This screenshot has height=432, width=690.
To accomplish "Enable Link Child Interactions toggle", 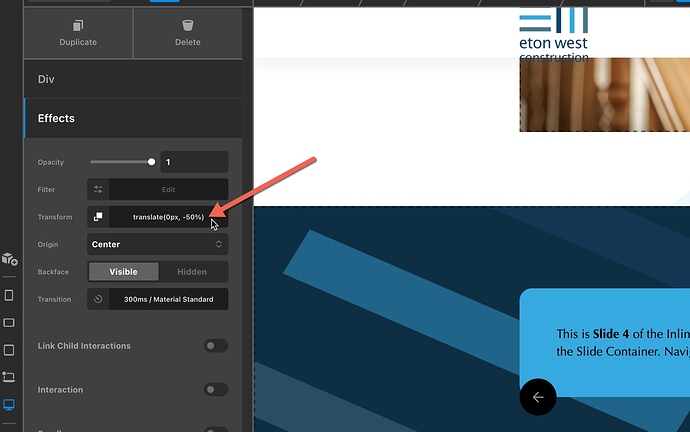I will point(215,346).
